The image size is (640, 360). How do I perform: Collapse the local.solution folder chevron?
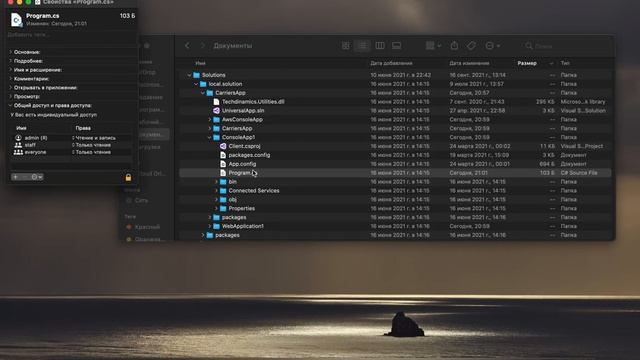[x=196, y=84]
